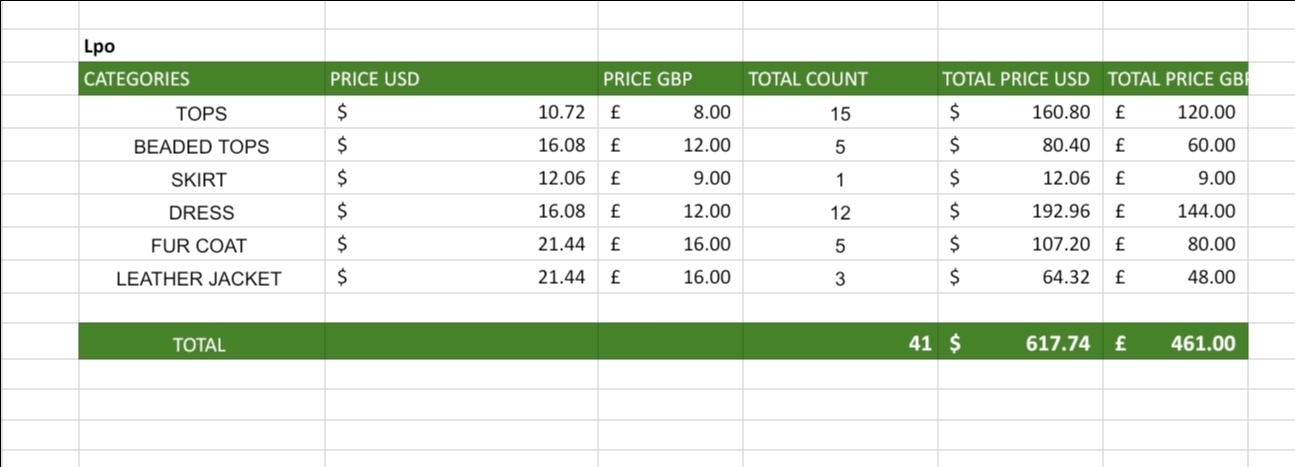Select the PRICE GBP header cell
This screenshot has width=1295, height=467.
(670, 79)
